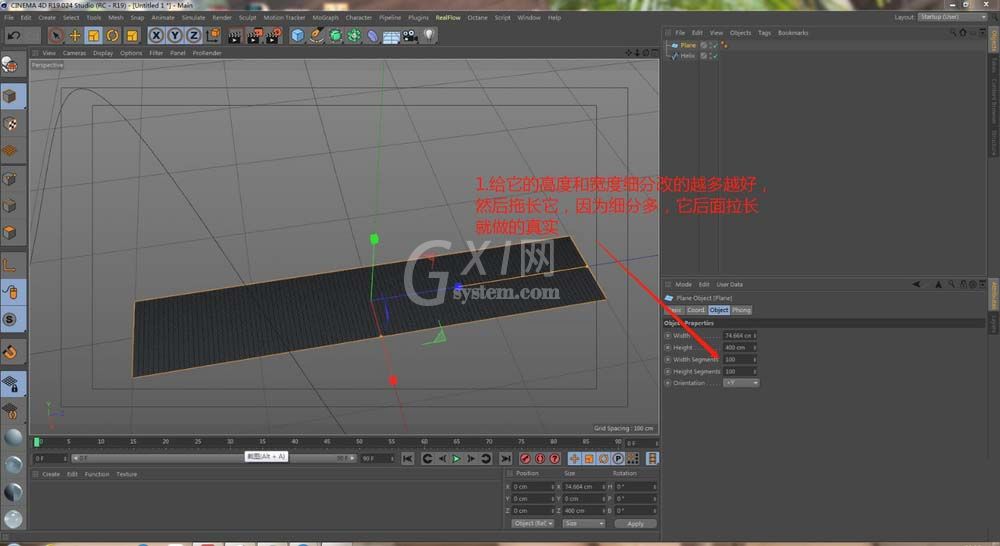Toggle Autokeying red button
This screenshot has width=1000, height=546.
540,459
